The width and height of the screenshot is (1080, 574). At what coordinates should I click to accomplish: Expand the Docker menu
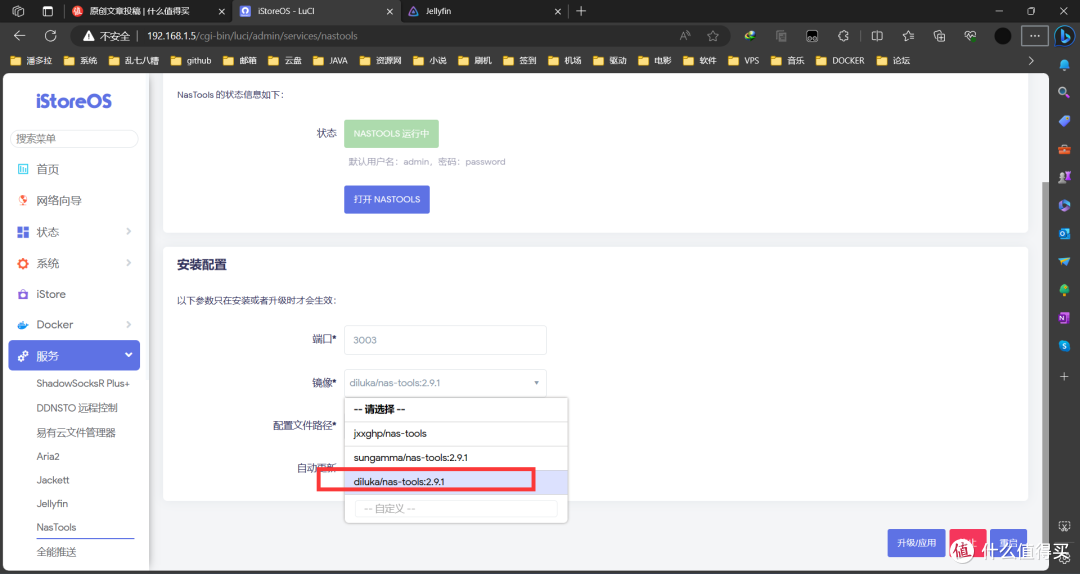[74, 325]
